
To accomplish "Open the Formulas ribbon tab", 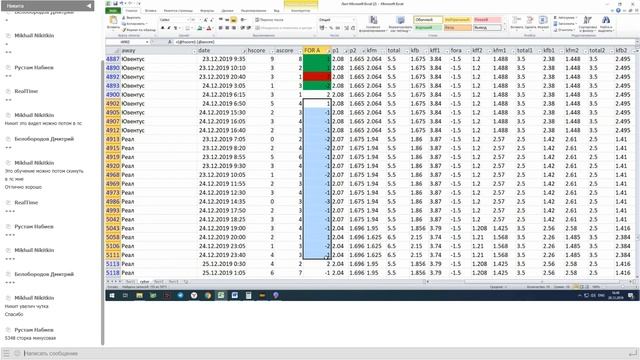I will tap(207, 11).
